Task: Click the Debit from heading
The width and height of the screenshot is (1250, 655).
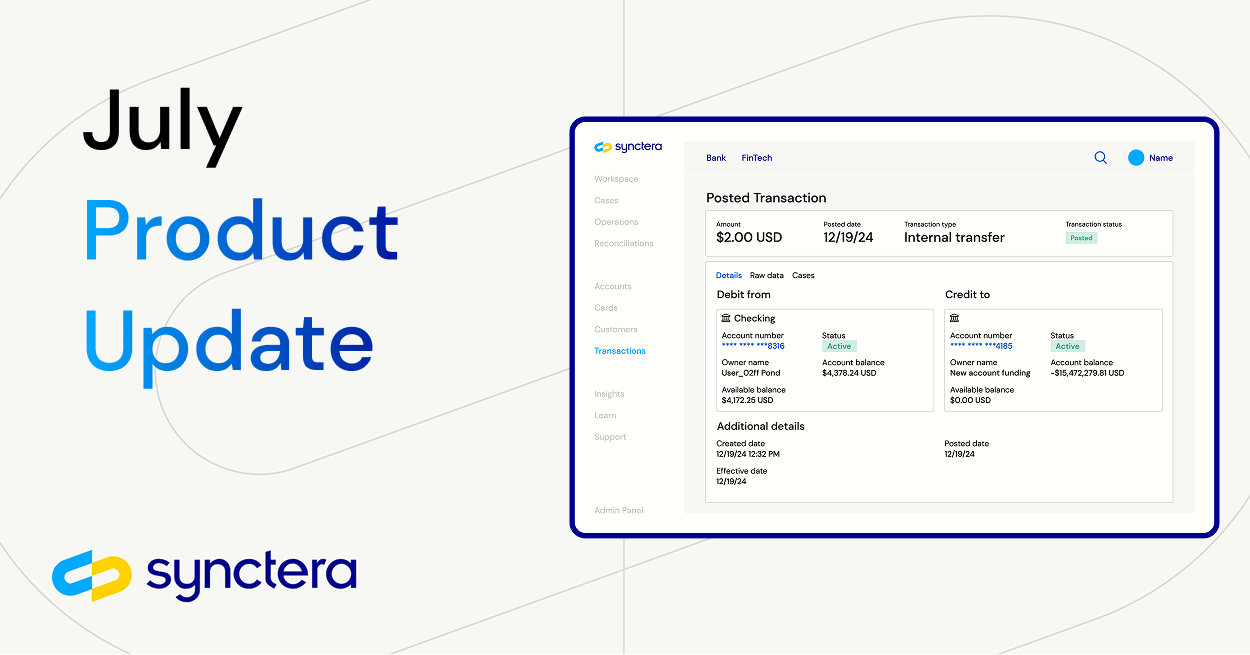Action: coord(744,295)
